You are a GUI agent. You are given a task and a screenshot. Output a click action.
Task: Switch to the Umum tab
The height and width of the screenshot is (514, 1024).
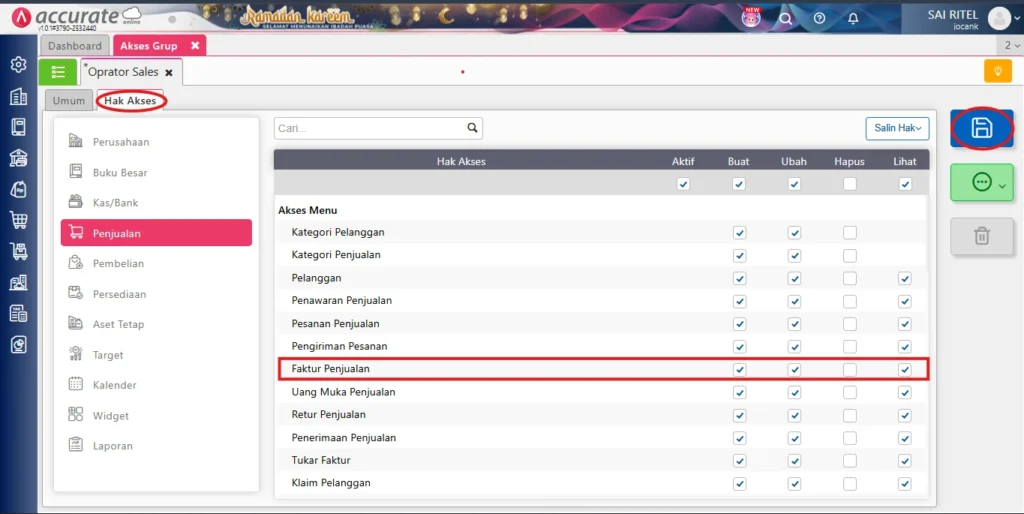pyautogui.click(x=69, y=100)
